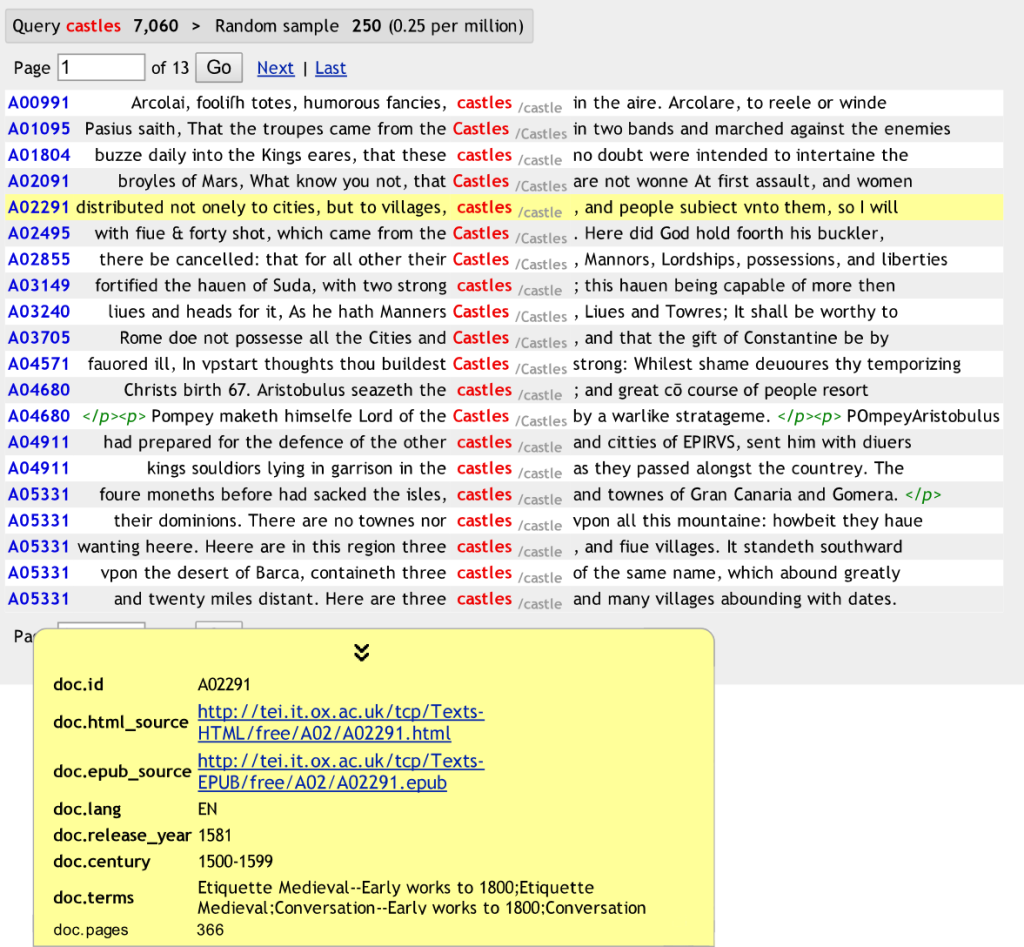Open document A03149 link
Screen dimensions: 1024x947
[x=39, y=285]
